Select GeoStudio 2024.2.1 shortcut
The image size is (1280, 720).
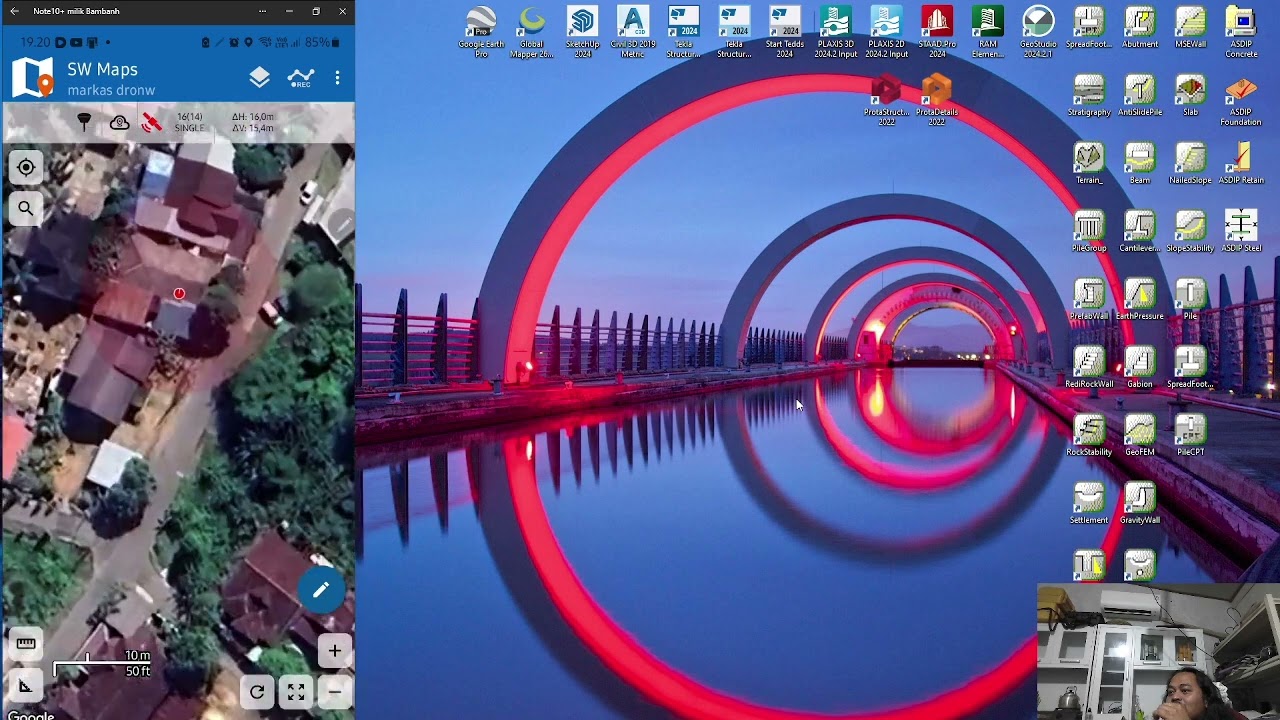click(x=1038, y=32)
